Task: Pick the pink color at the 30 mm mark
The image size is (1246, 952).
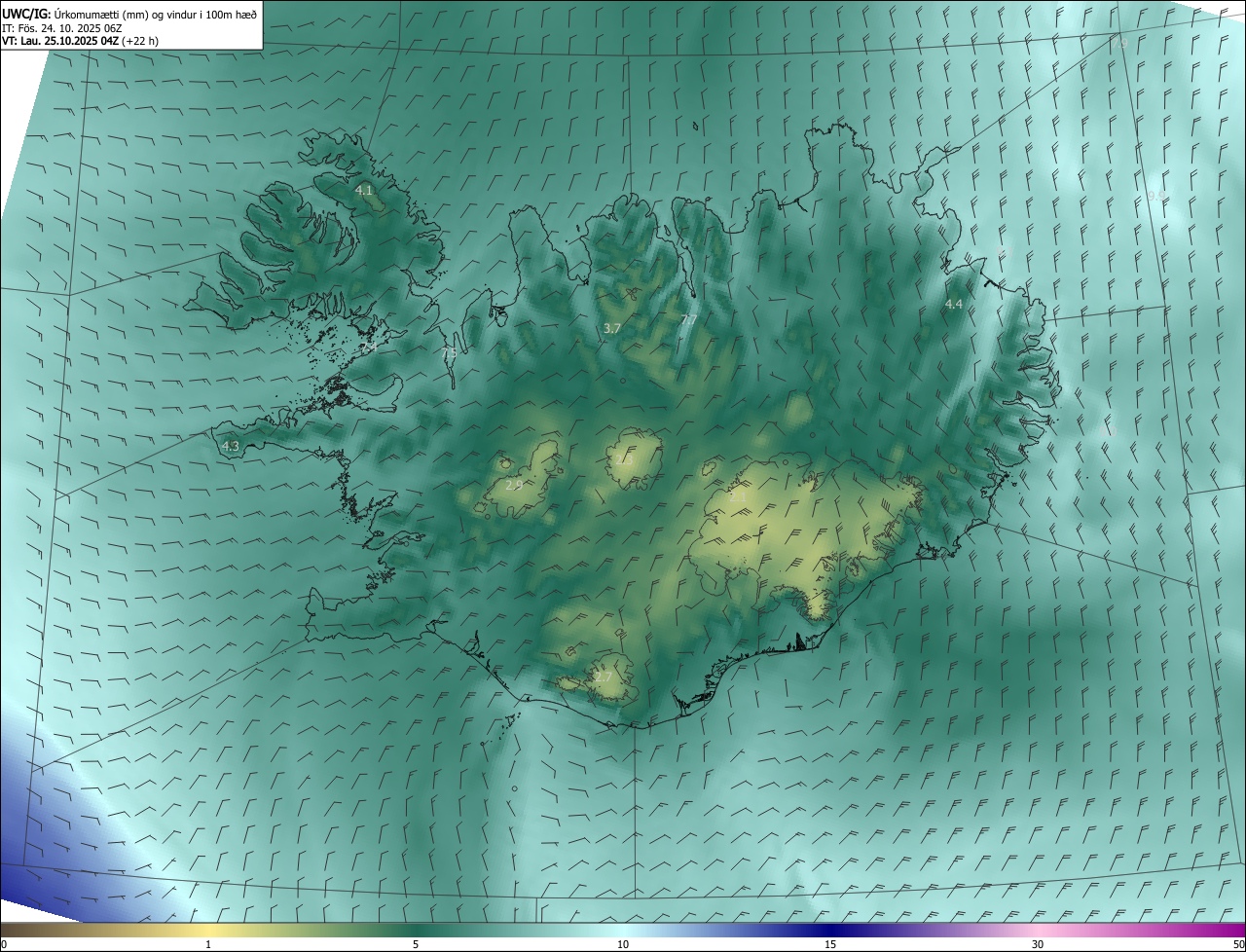Action: tap(1038, 930)
